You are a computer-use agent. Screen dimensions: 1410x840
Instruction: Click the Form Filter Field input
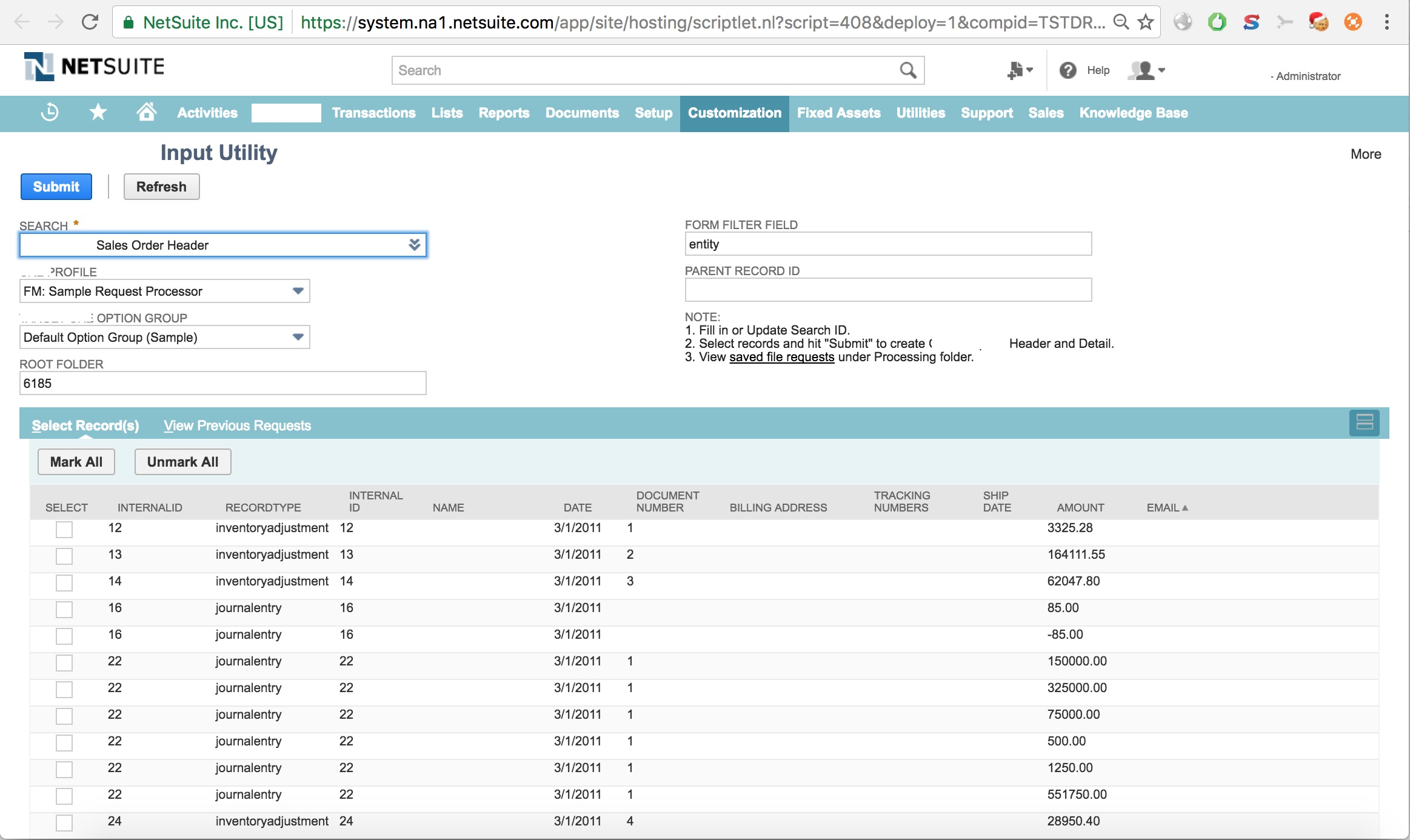tap(888, 244)
